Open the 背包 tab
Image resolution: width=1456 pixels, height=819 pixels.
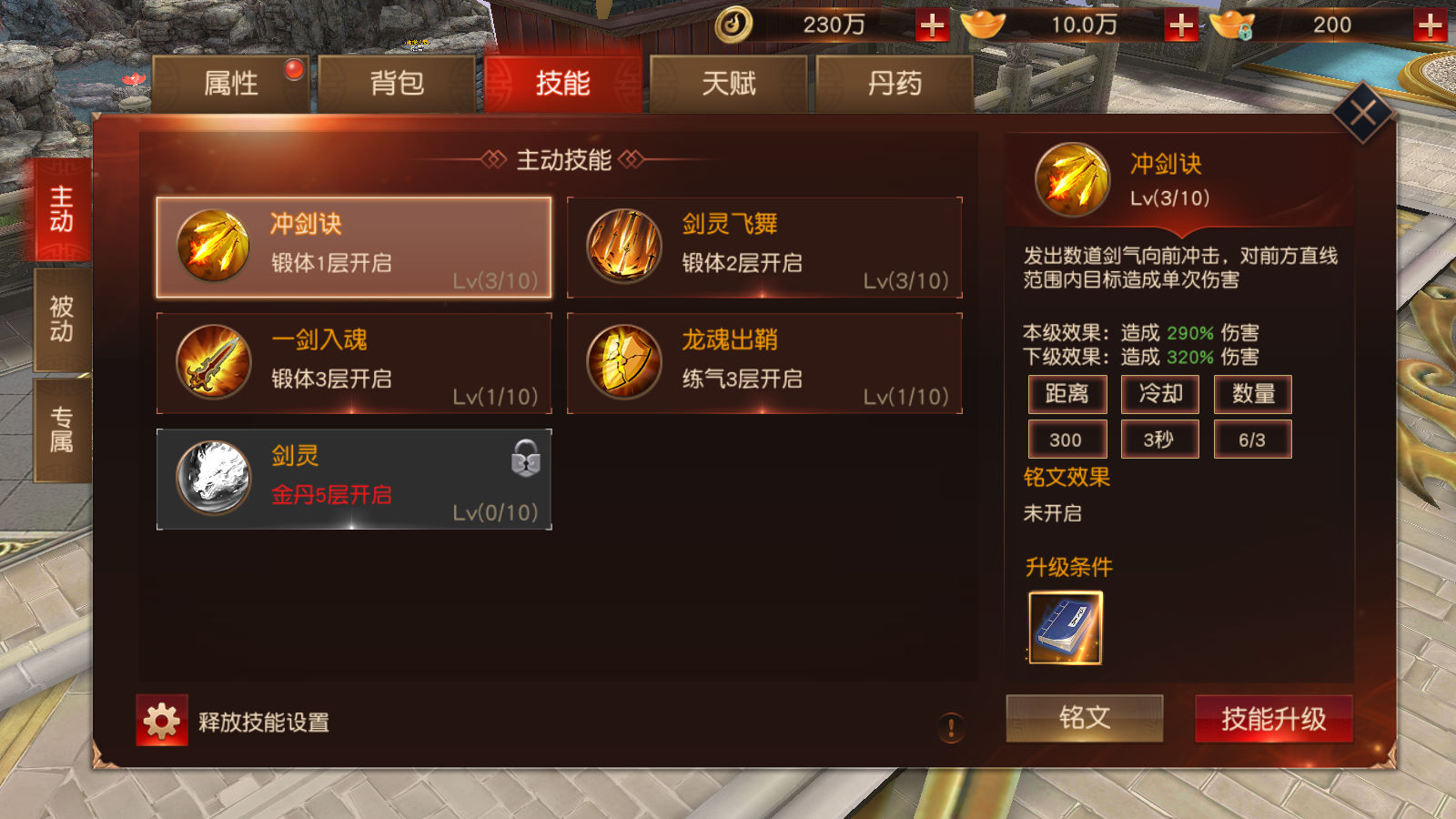pos(397,84)
